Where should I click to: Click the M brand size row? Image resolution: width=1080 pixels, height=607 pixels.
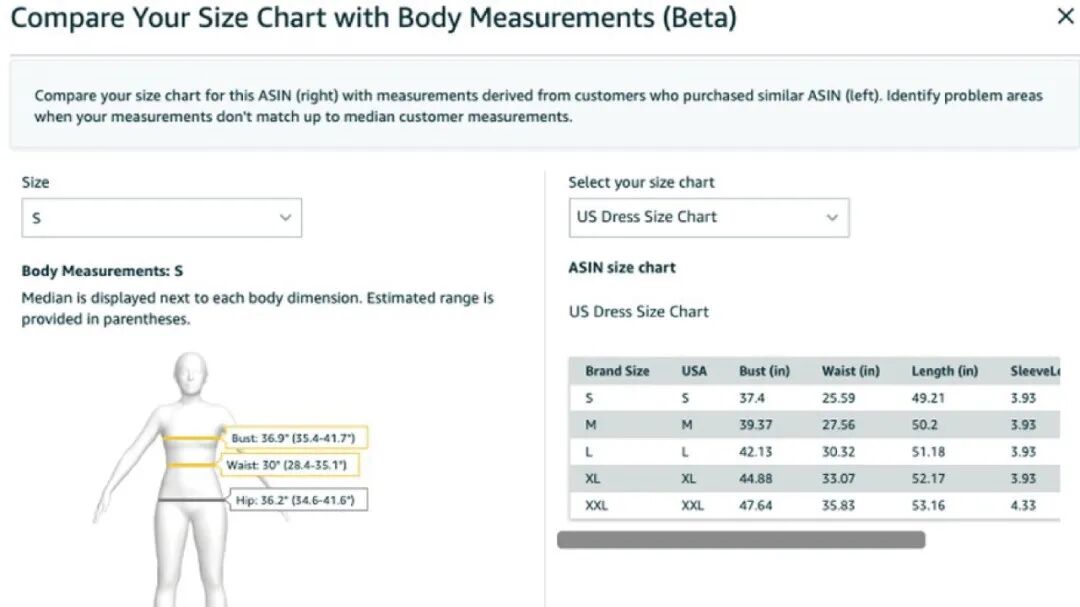tap(591, 425)
